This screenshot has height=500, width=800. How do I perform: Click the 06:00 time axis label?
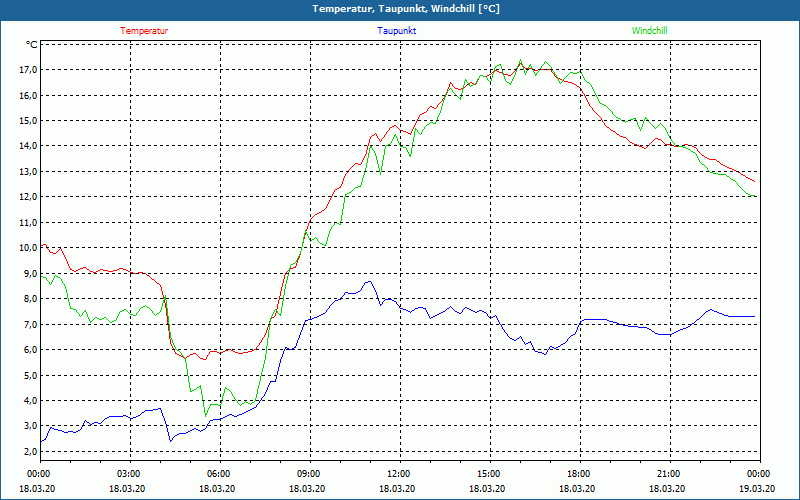point(220,474)
